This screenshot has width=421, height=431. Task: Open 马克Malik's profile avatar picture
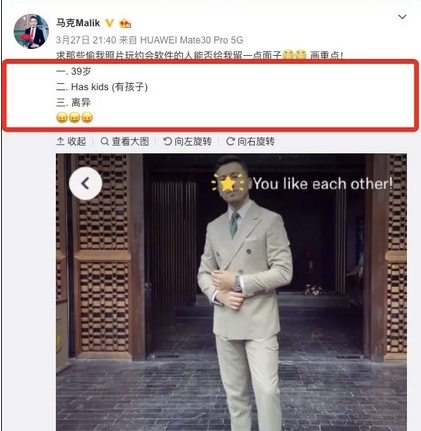(x=31, y=32)
